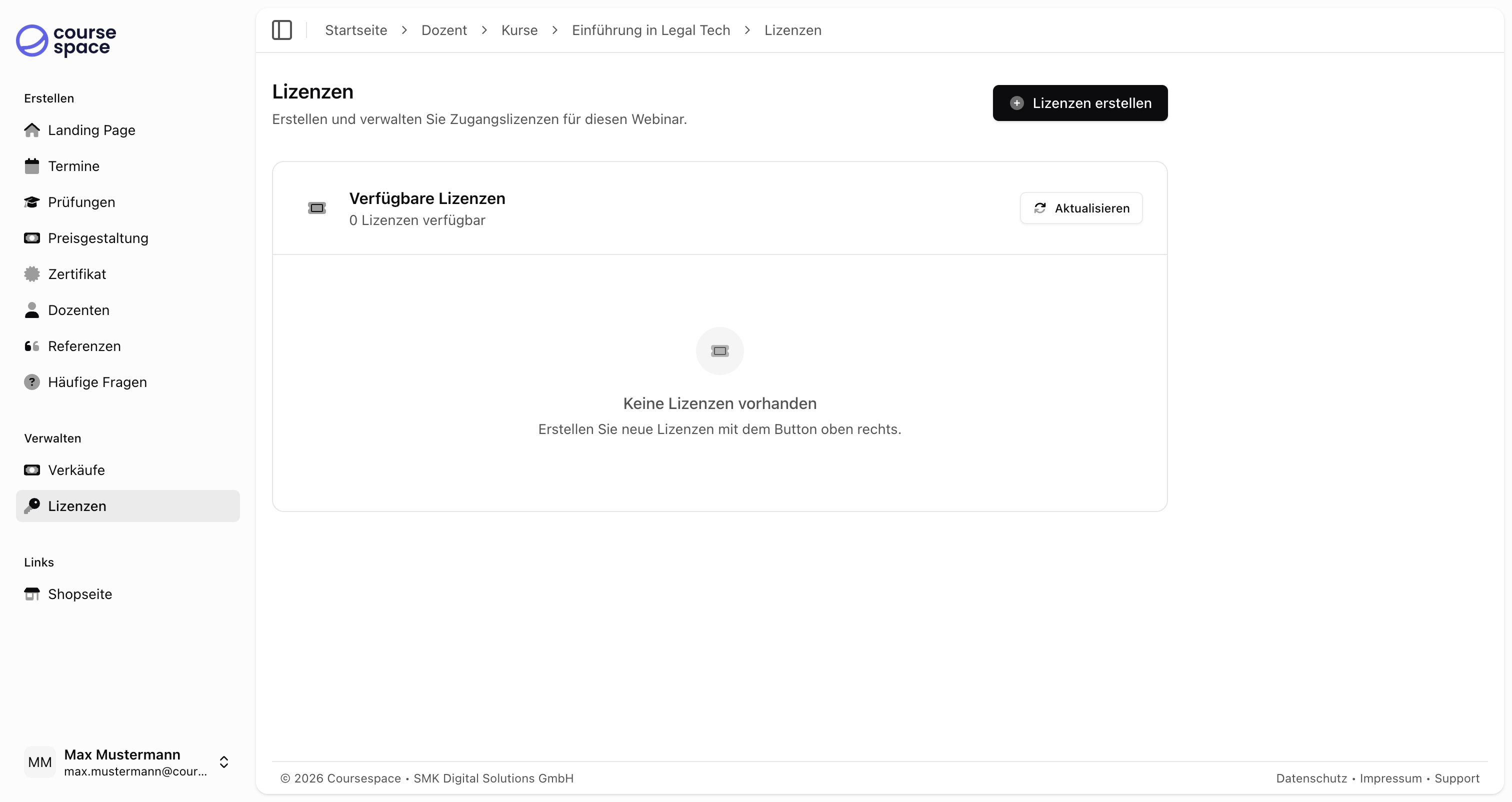This screenshot has height=802, width=1512.
Task: Open Dozenten using the person icon
Action: pos(31,310)
